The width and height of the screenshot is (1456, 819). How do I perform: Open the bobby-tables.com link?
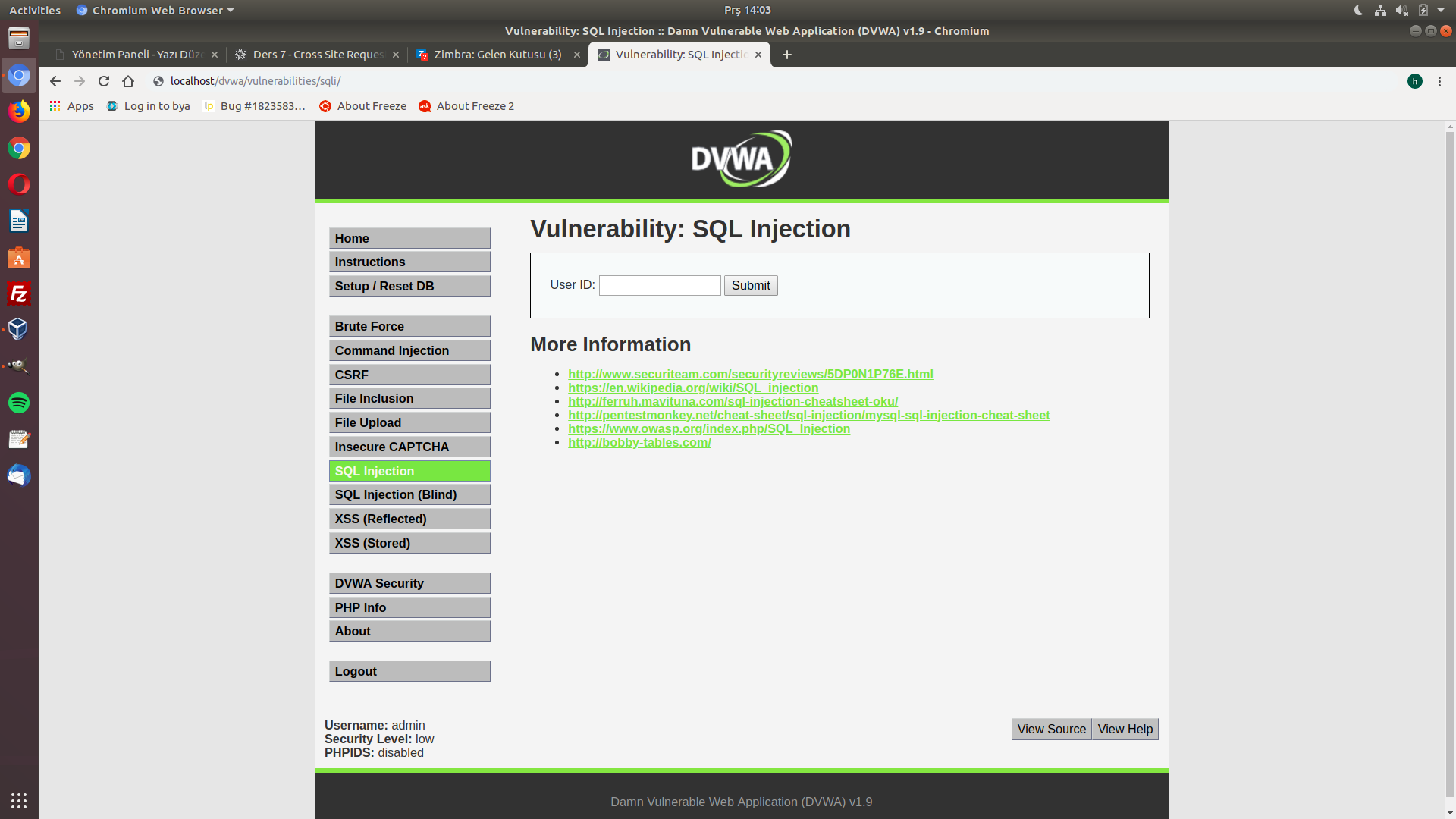(639, 442)
